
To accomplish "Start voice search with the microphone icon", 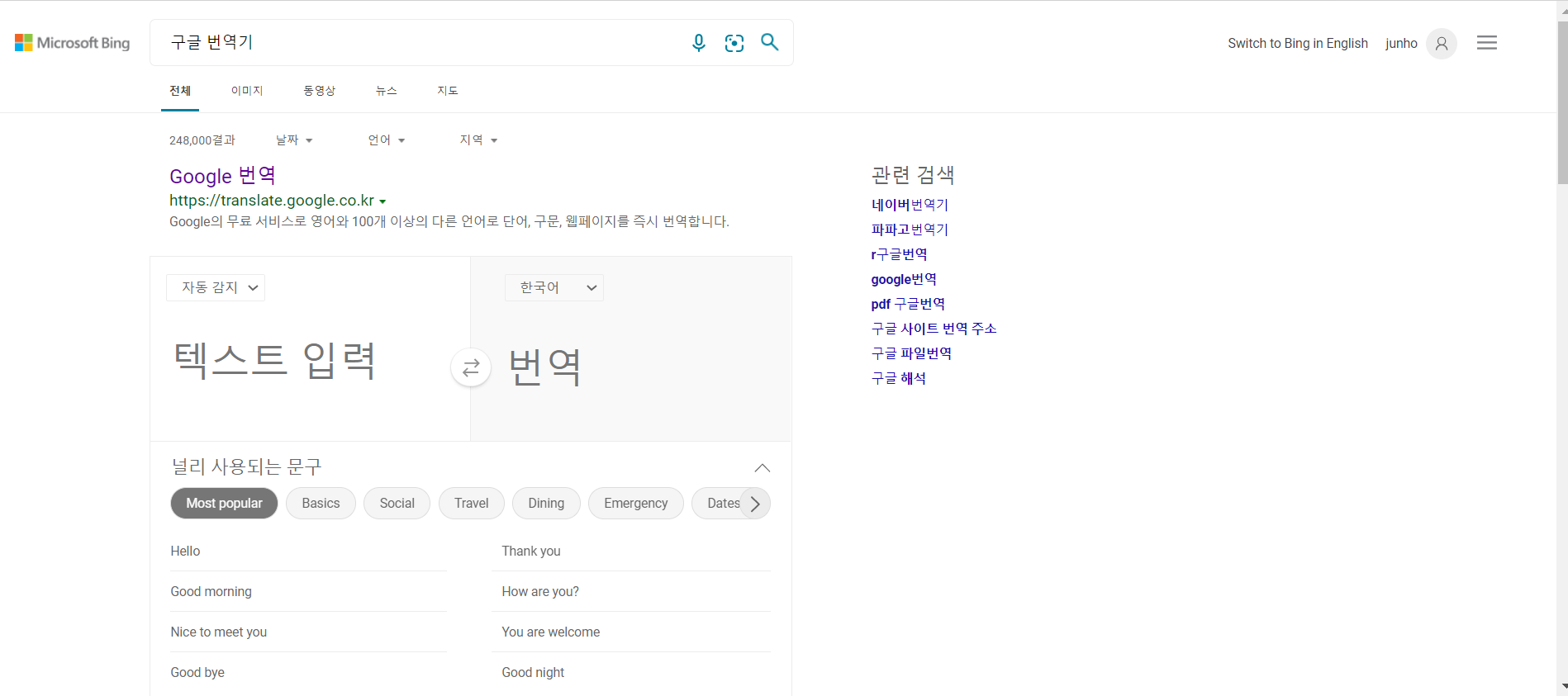I will click(699, 43).
